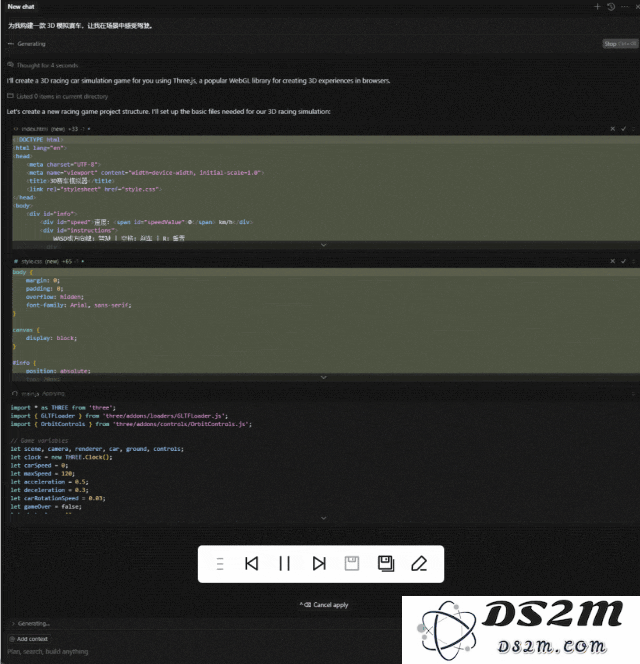The width and height of the screenshot is (640, 664).
Task: Click the 'let acceleration = 0.5;' line
Action: point(50,482)
